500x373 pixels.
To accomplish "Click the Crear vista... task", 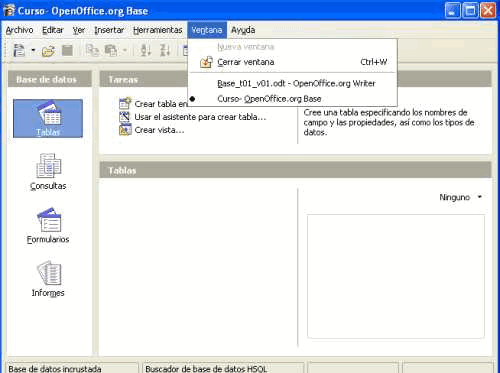I will [x=159, y=130].
